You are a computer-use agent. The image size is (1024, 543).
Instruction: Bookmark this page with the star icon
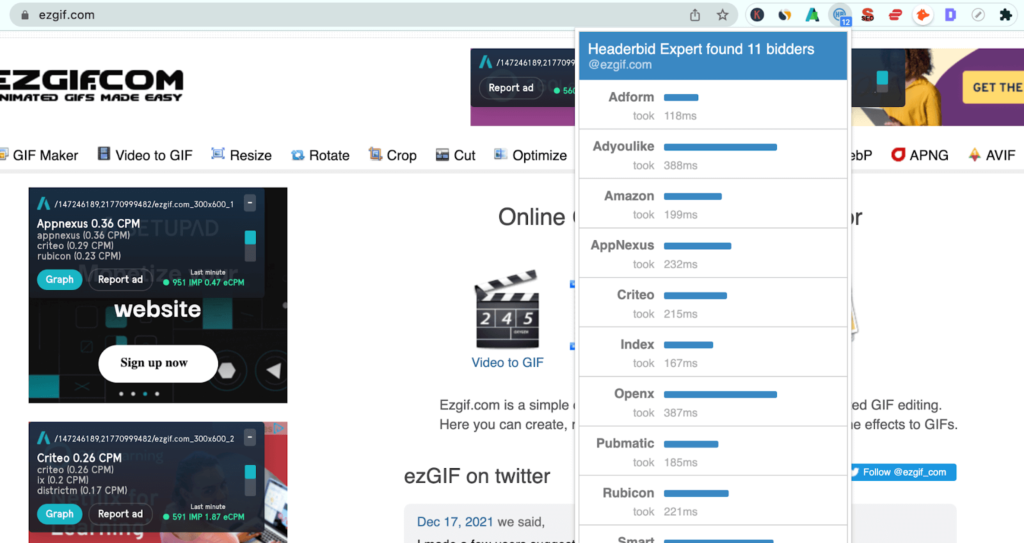722,15
